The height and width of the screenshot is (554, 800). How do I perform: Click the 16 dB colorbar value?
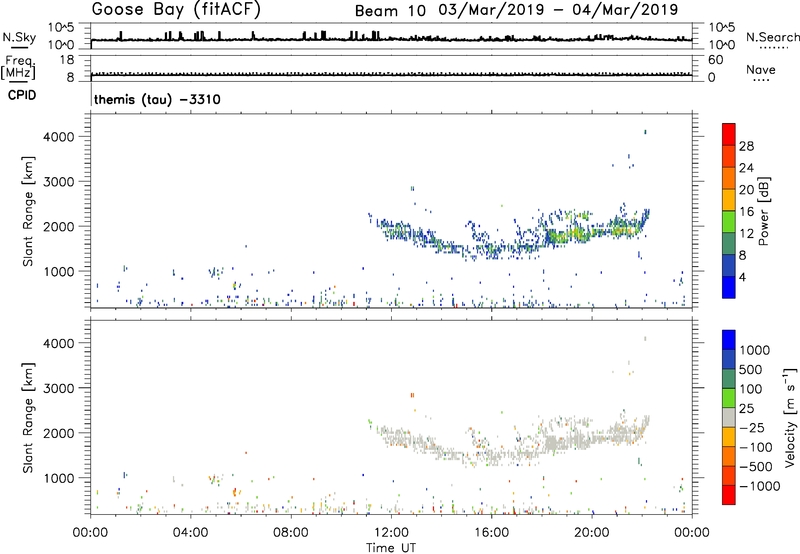746,212
